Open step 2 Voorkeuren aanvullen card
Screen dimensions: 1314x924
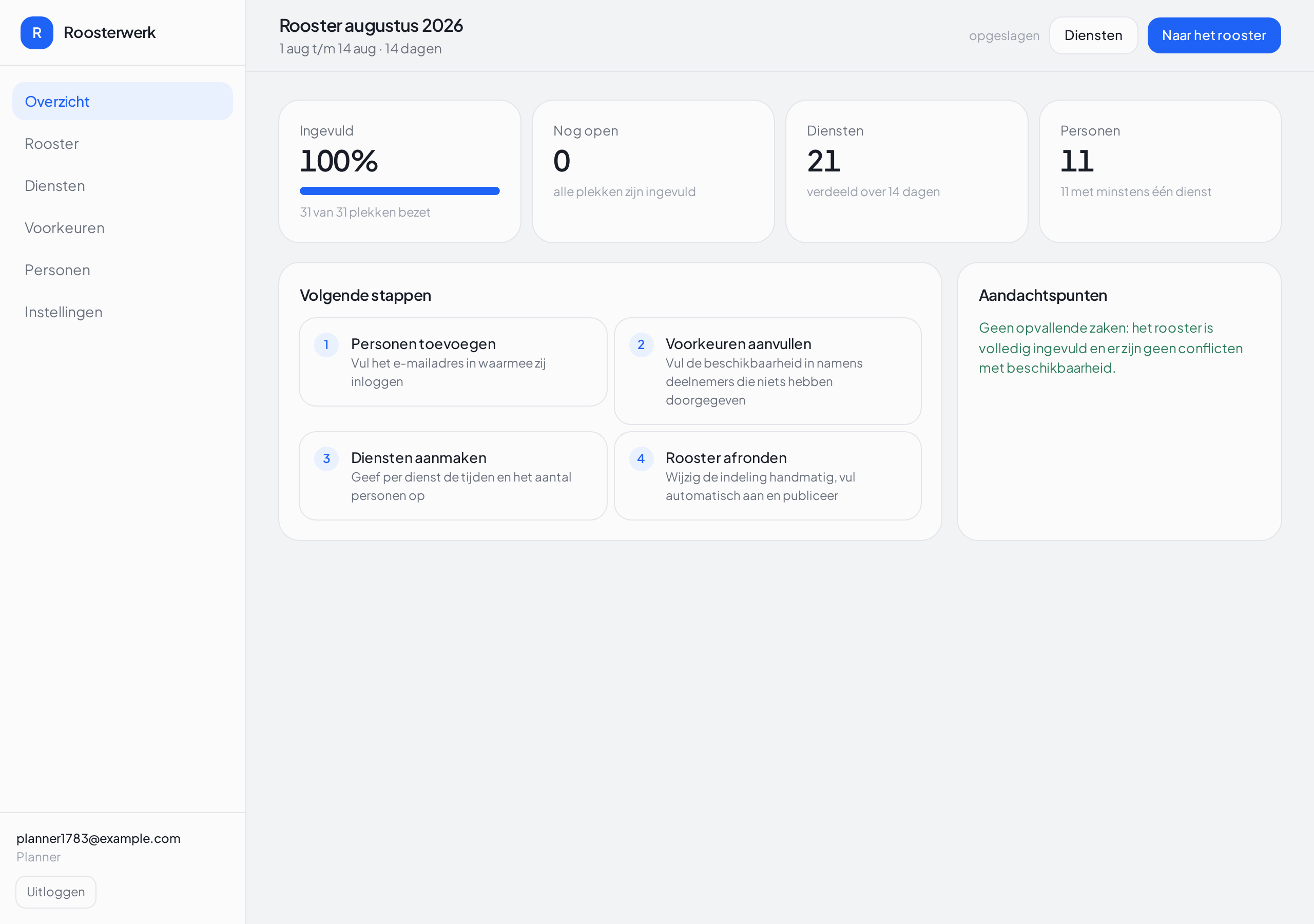(767, 371)
